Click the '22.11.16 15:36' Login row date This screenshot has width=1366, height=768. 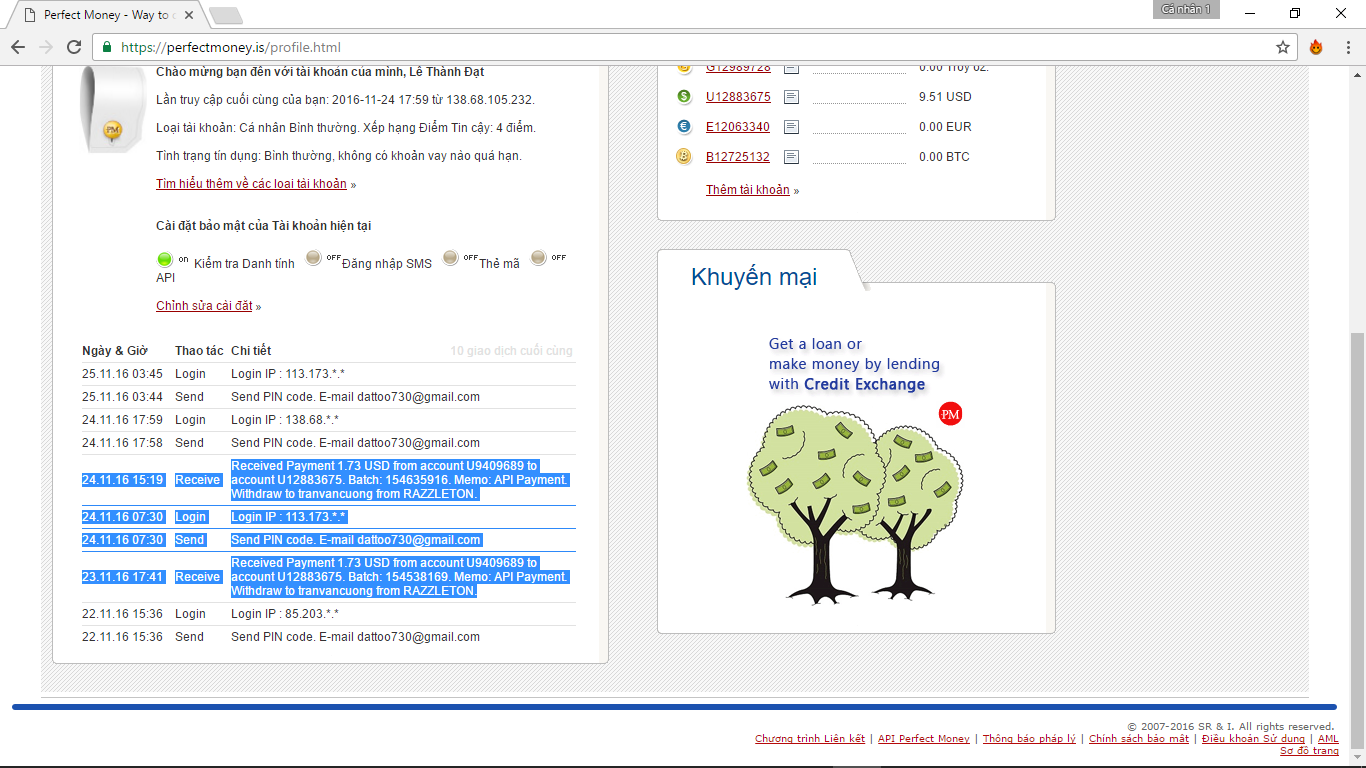[122, 614]
